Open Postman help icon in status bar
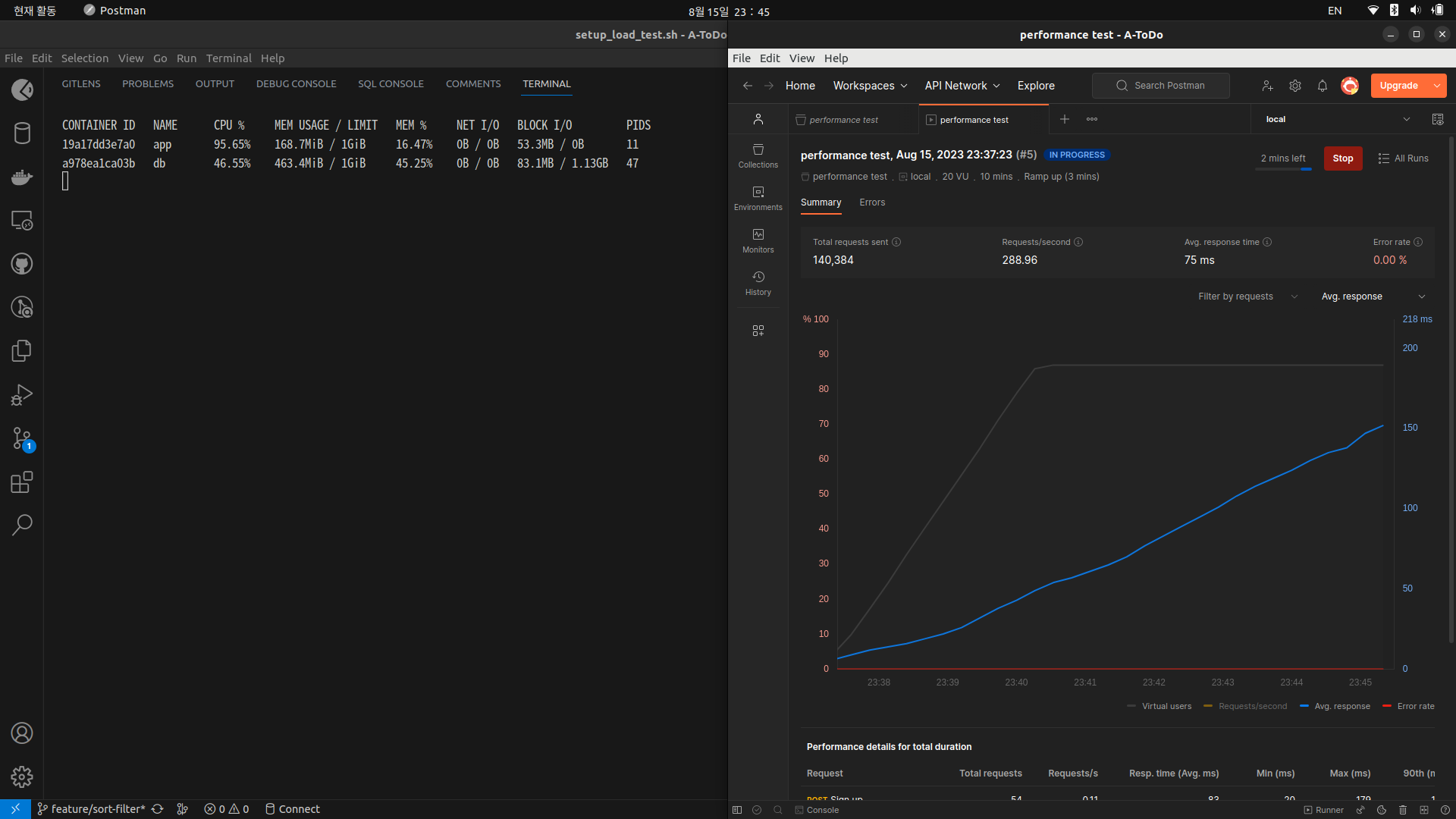The image size is (1456, 819). (1445, 810)
